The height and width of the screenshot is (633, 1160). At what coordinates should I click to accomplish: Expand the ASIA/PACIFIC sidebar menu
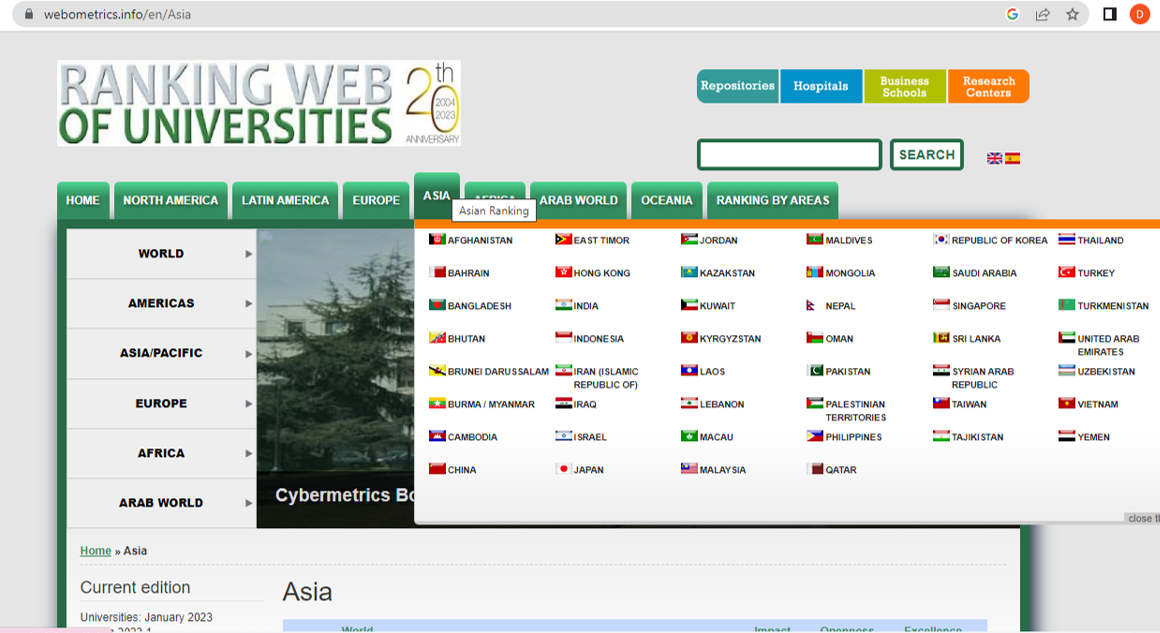tap(162, 353)
